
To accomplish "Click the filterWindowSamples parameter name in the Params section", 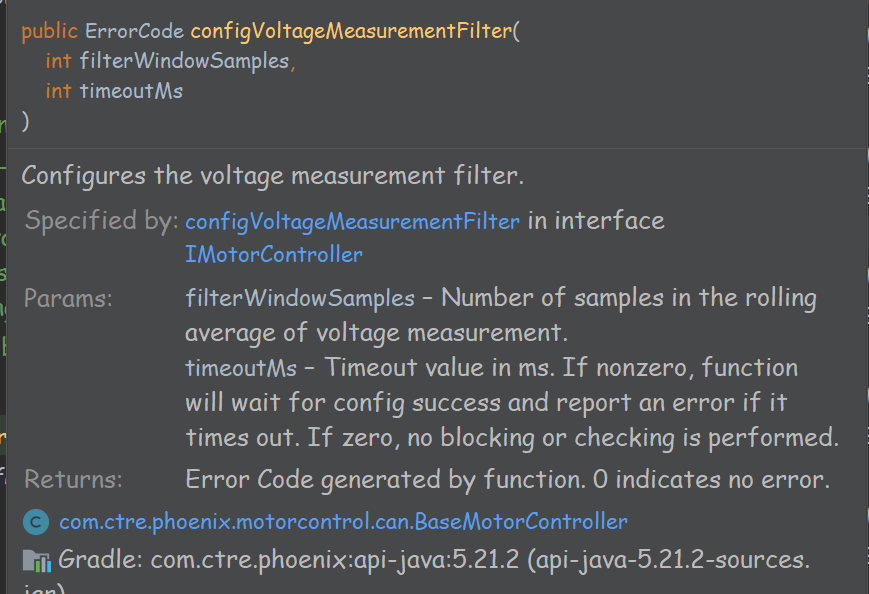I will click(x=300, y=298).
